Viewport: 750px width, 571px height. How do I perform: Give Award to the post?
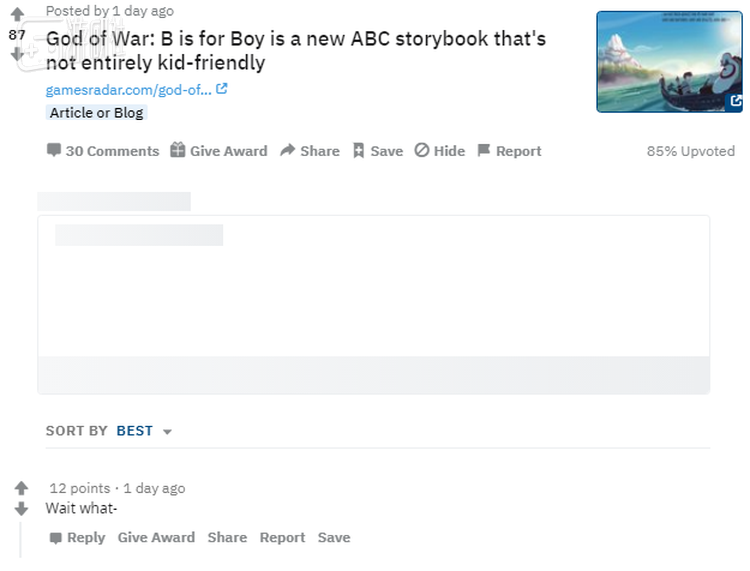pos(219,151)
